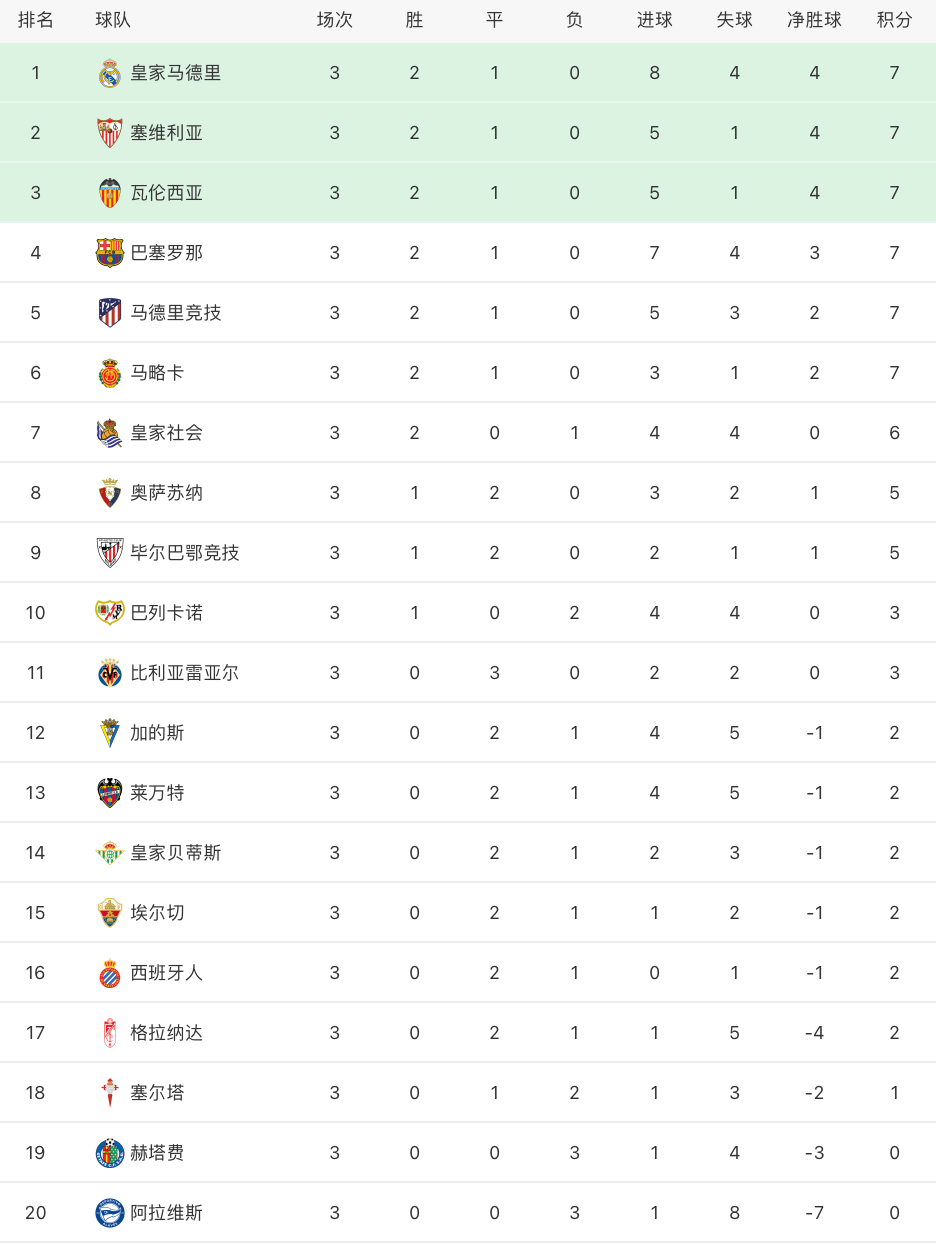The width and height of the screenshot is (936, 1244).
Task: Click the 塞尔塔 team name
Action: [158, 1093]
